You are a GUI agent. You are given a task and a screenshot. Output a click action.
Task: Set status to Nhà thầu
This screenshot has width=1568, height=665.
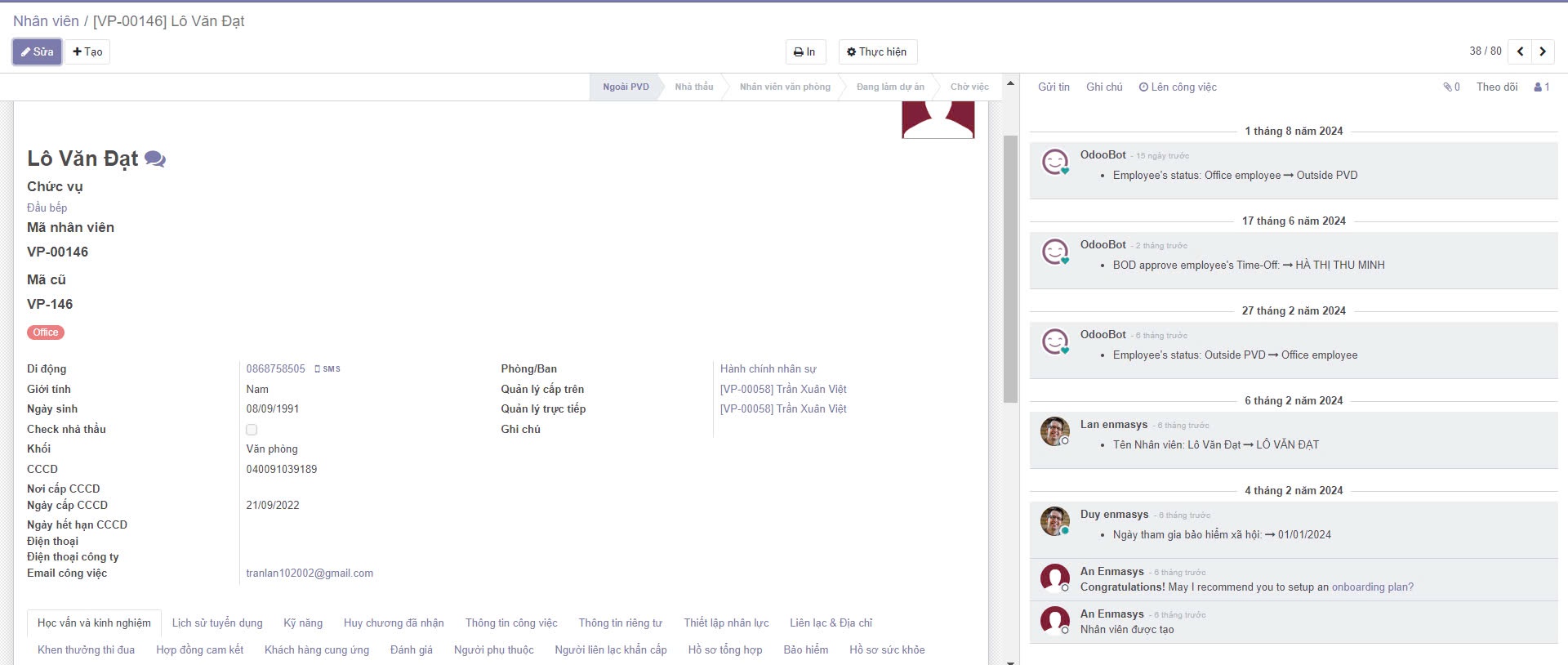693,87
